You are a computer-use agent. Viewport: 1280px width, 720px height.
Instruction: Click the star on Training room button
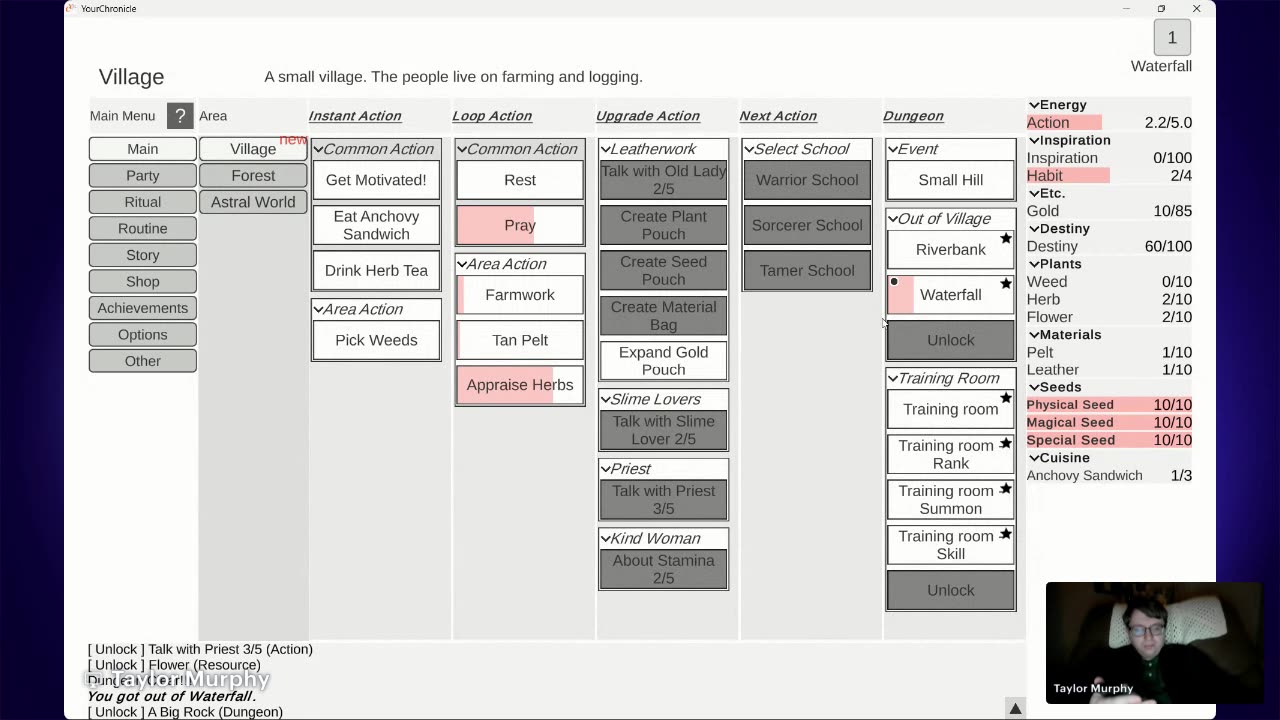(1006, 398)
